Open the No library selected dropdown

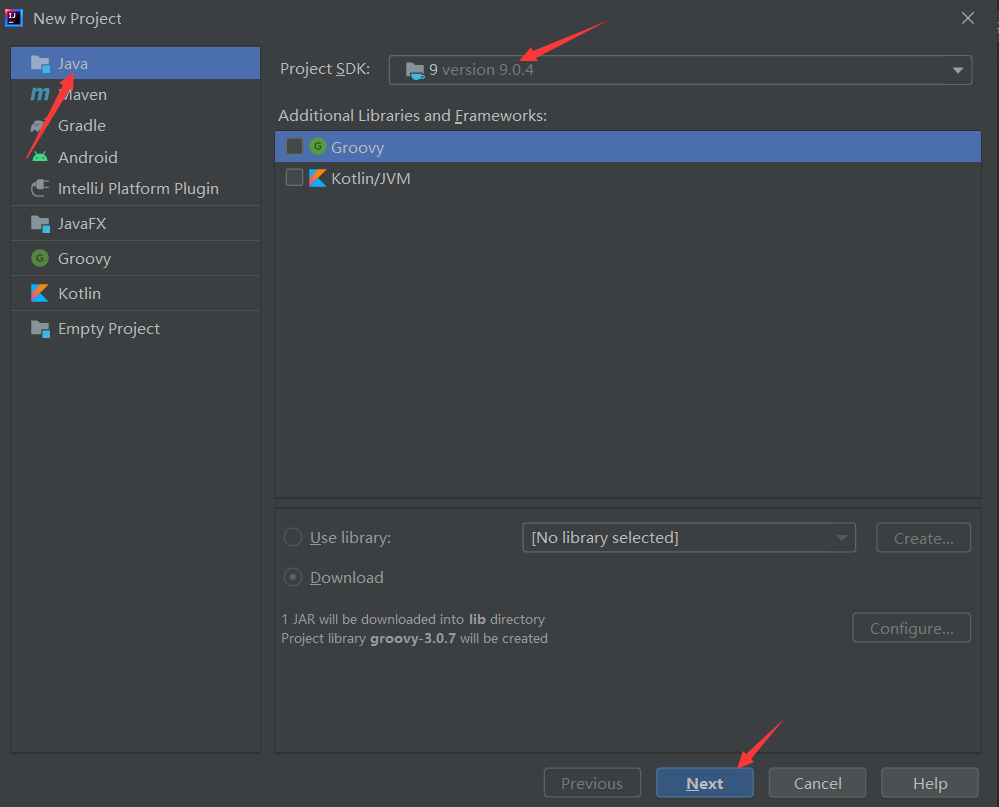click(689, 538)
